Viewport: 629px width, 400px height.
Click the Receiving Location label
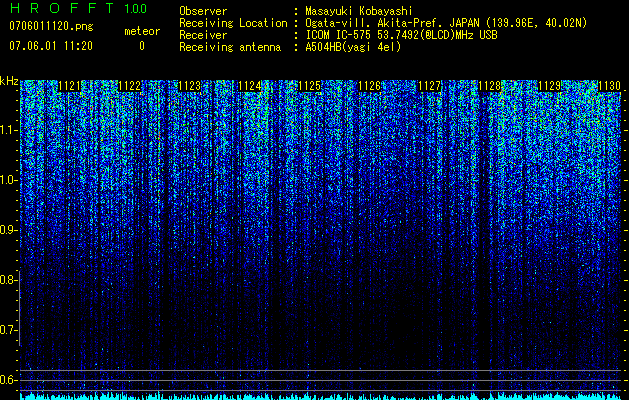(233, 23)
